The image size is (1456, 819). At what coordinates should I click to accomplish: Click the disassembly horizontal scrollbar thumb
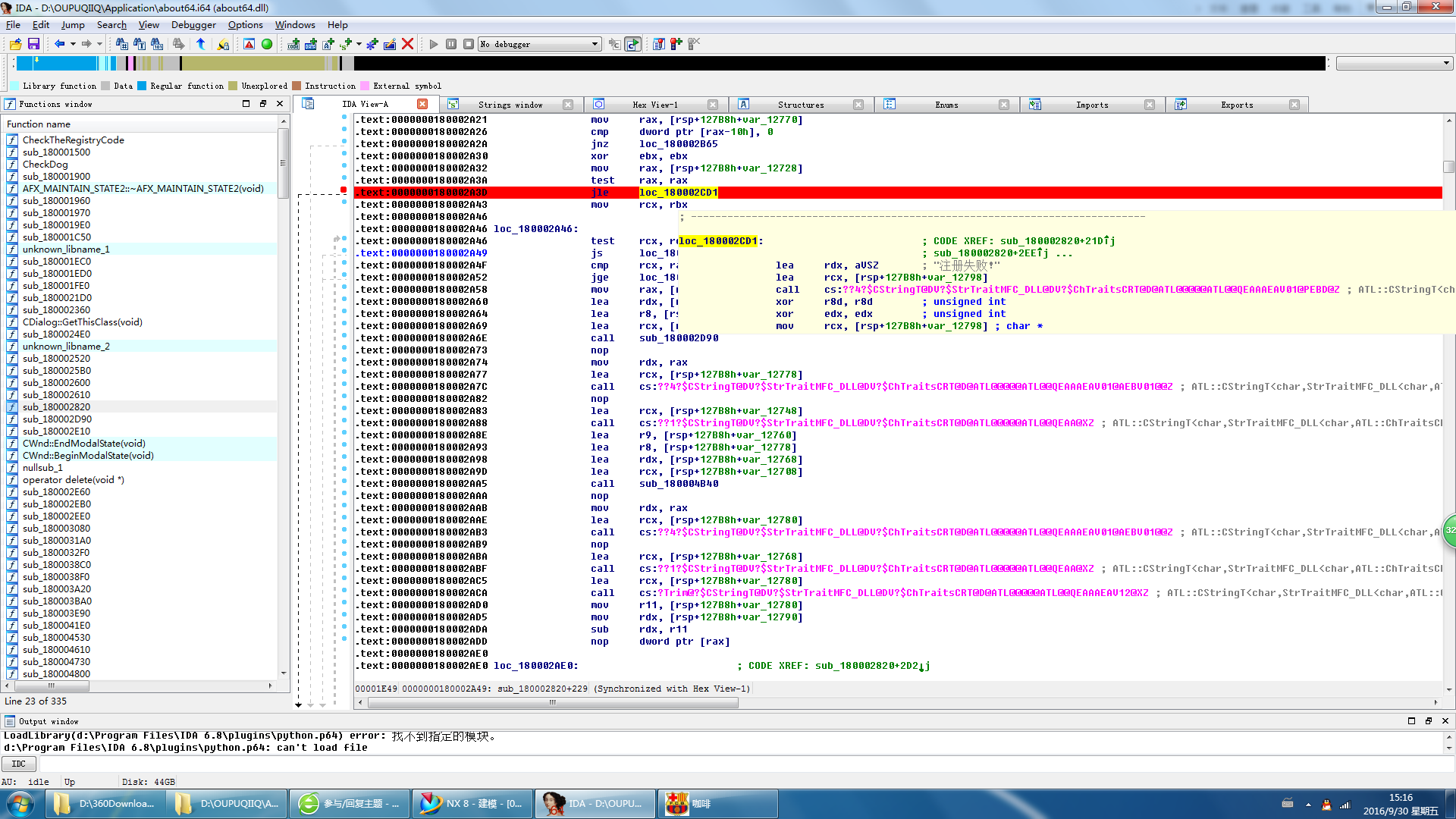(x=553, y=702)
